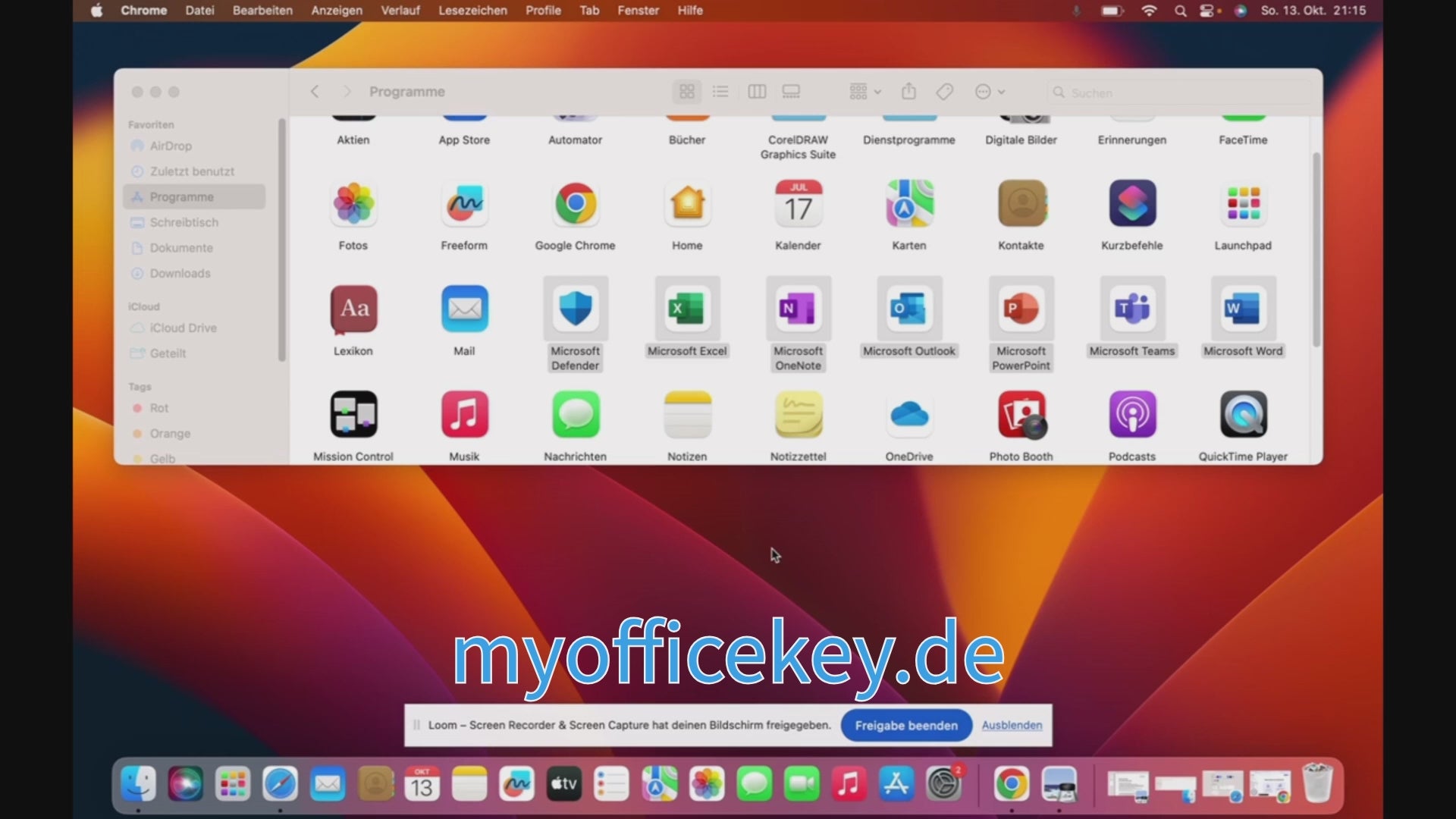Select the Notizzettel app icon
The height and width of the screenshot is (819, 1456).
coord(798,415)
